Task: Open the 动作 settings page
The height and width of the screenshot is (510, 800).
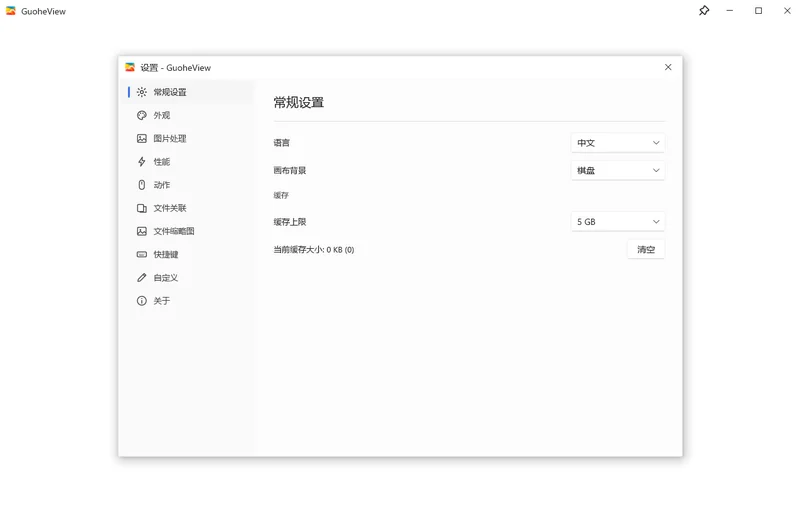Action: click(188, 185)
